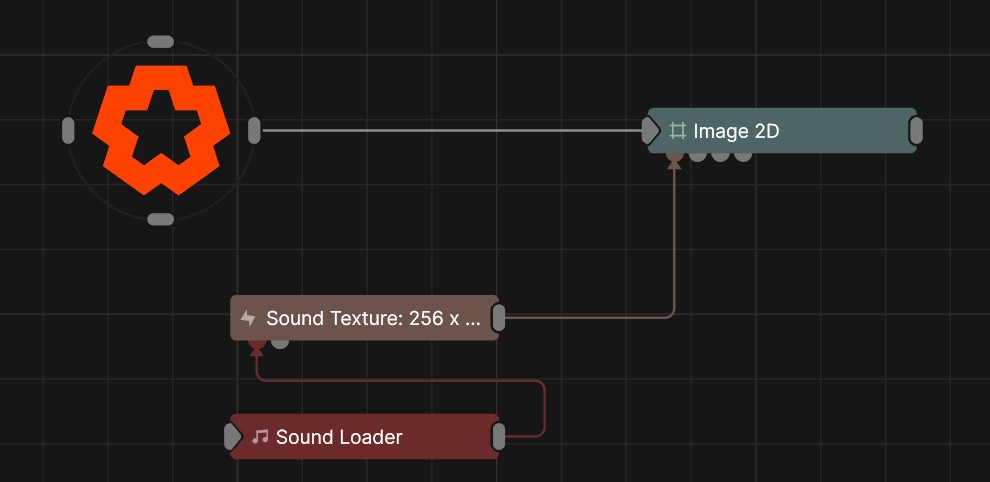Select the Image 2D node by its label
990x482 pixels.
point(736,131)
